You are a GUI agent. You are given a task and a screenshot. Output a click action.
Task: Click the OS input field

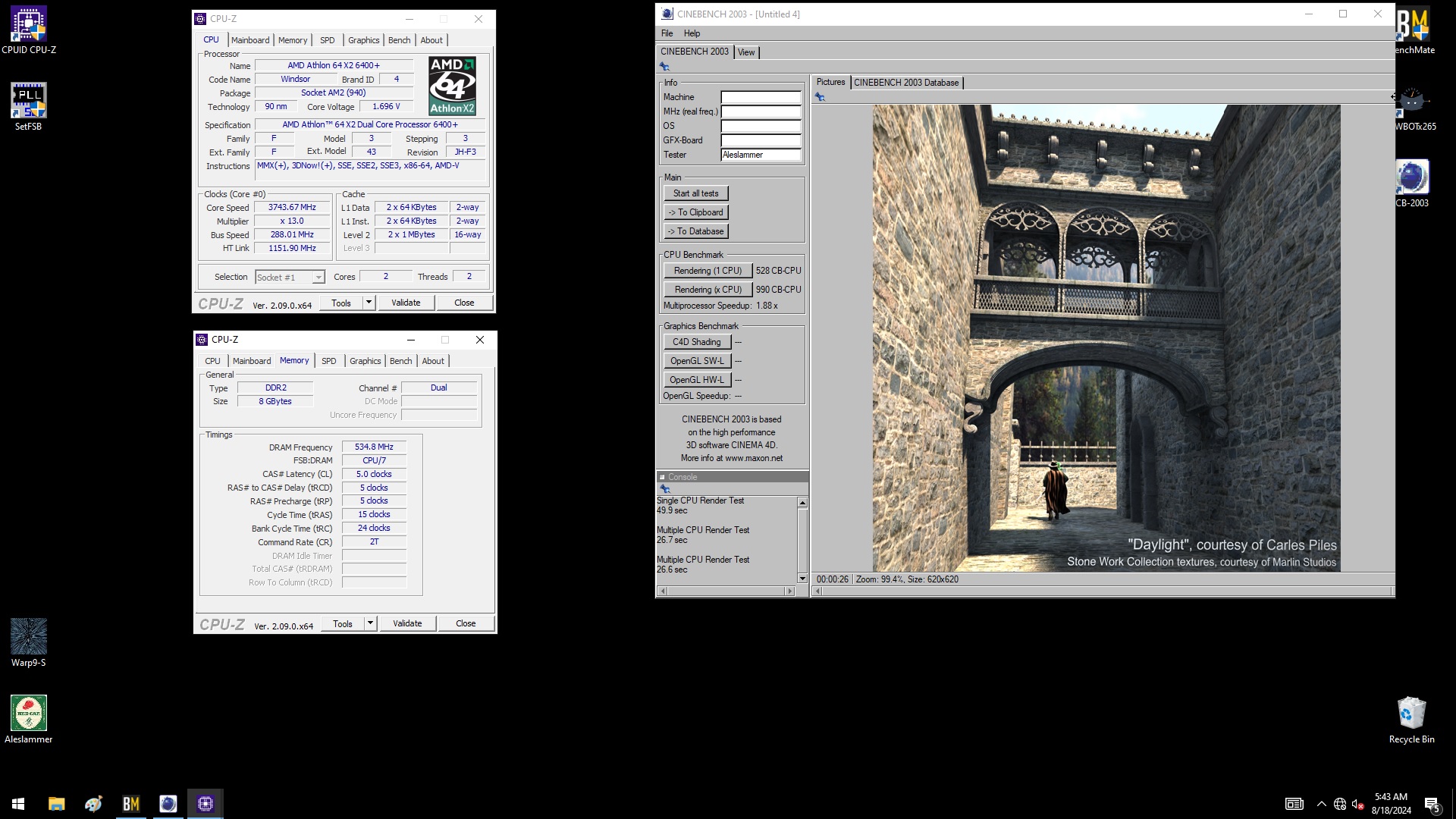coord(761,126)
